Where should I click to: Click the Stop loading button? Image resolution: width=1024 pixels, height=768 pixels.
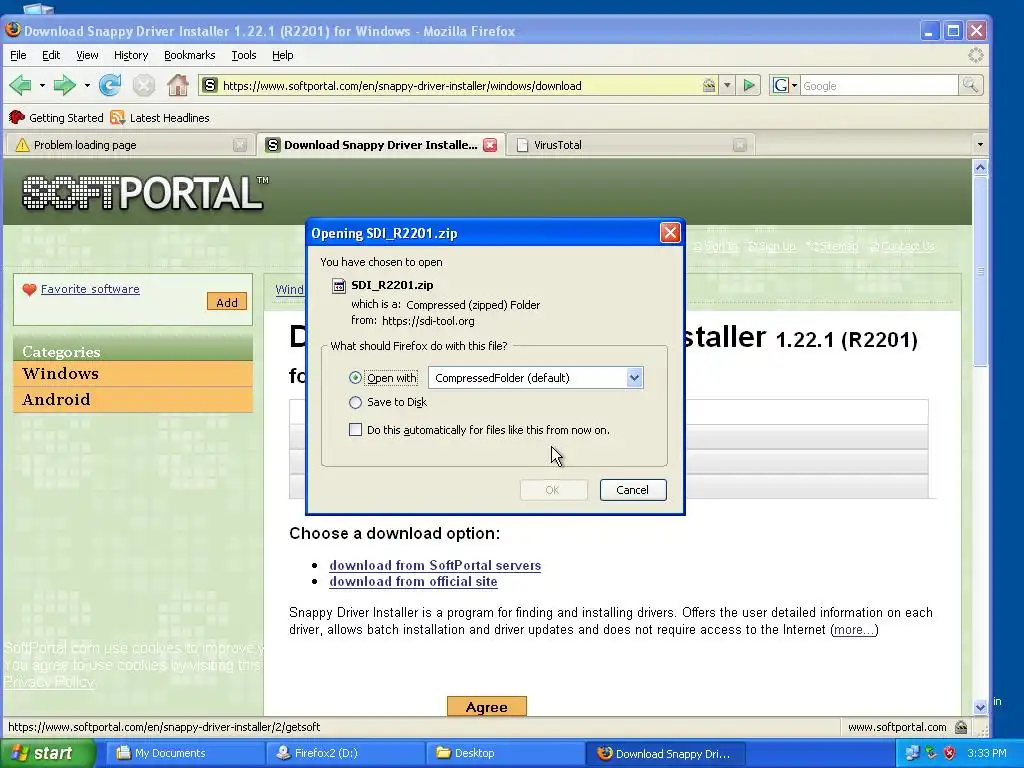pos(144,86)
